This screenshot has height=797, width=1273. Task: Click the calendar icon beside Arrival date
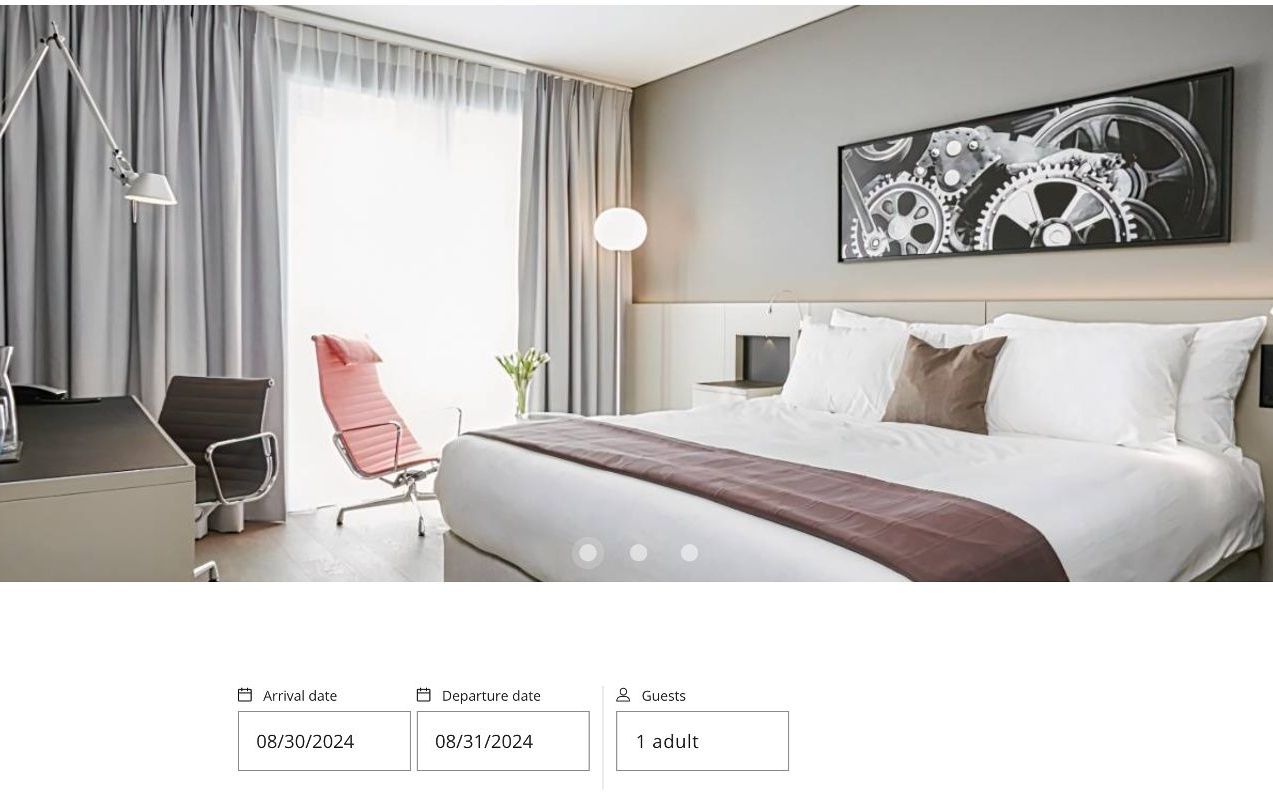[245, 695]
